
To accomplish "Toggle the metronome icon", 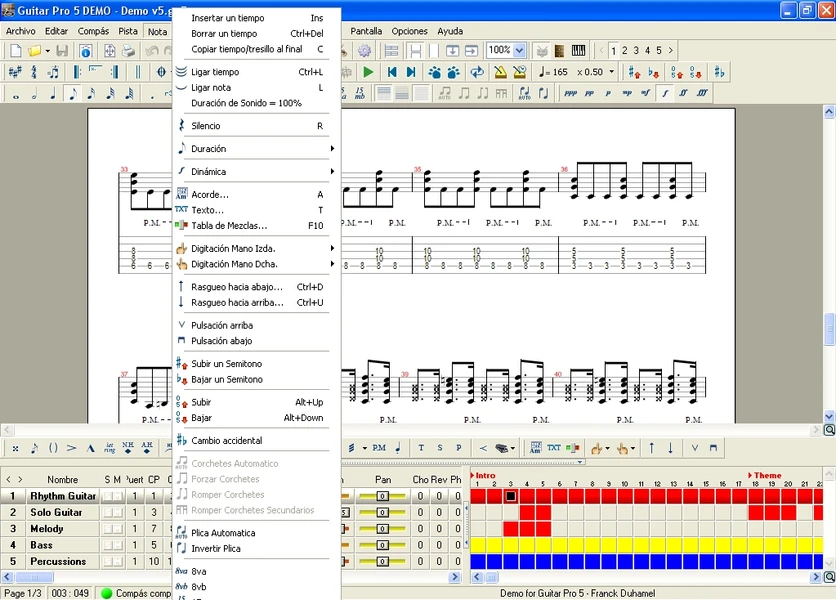I will (x=500, y=72).
